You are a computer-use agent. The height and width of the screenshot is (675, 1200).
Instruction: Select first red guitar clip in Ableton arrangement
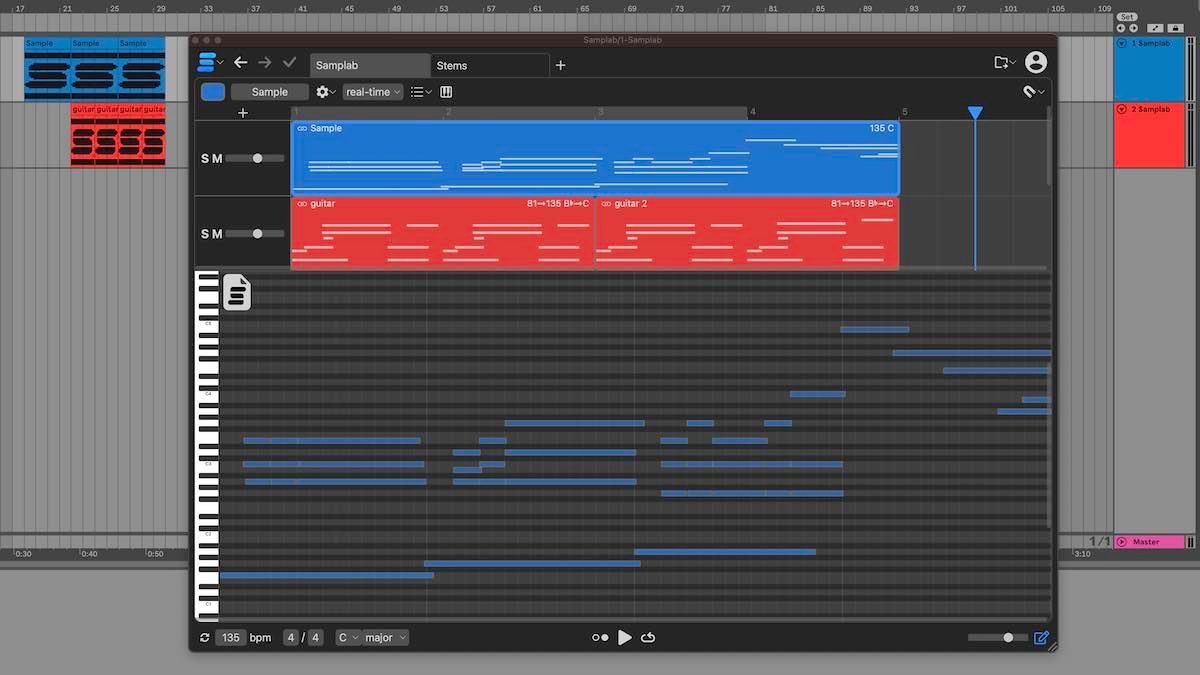coord(82,134)
